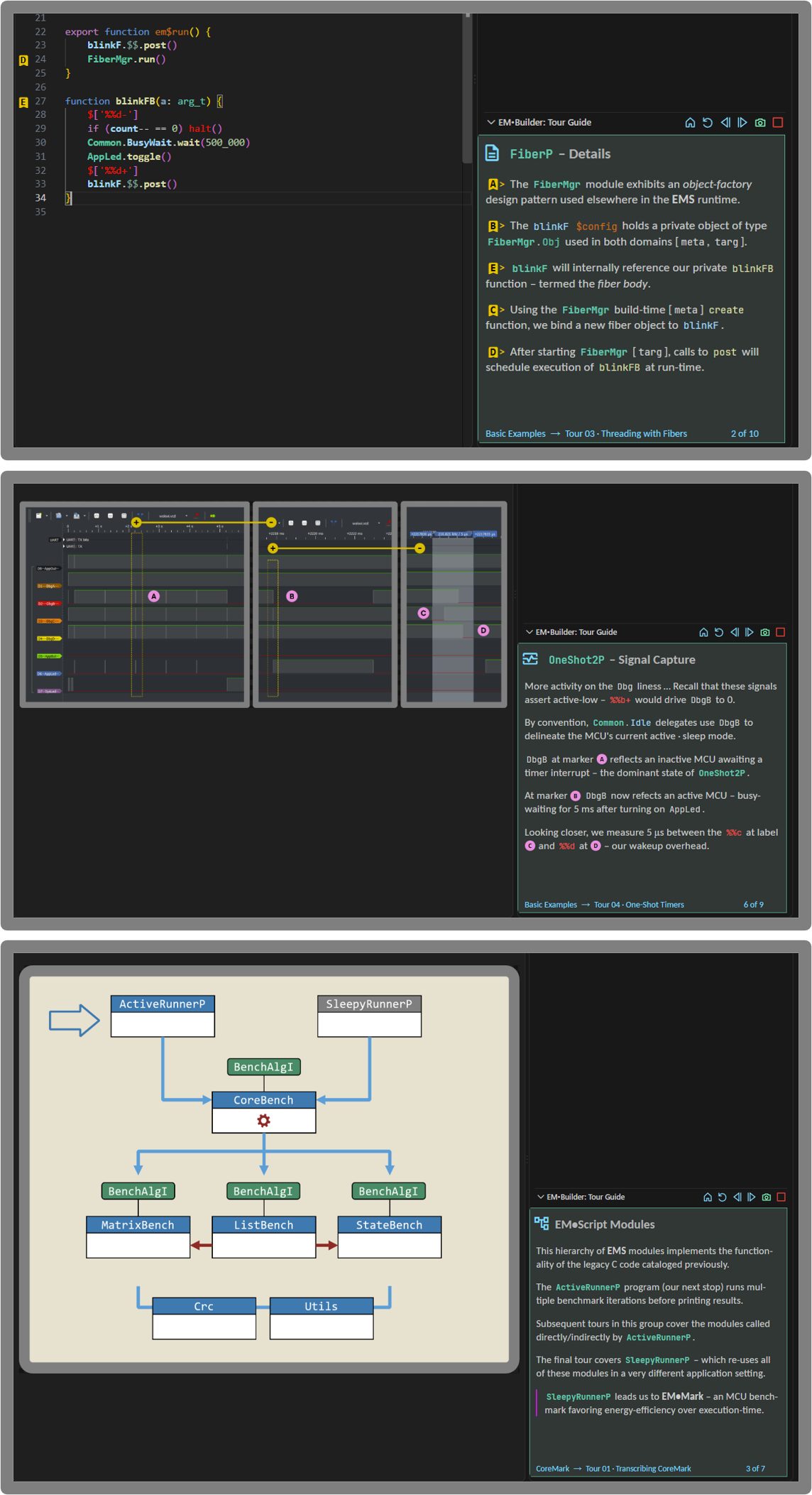Take a snapshot from the EM•Script Modules guide toolbar

pyautogui.click(x=767, y=1197)
